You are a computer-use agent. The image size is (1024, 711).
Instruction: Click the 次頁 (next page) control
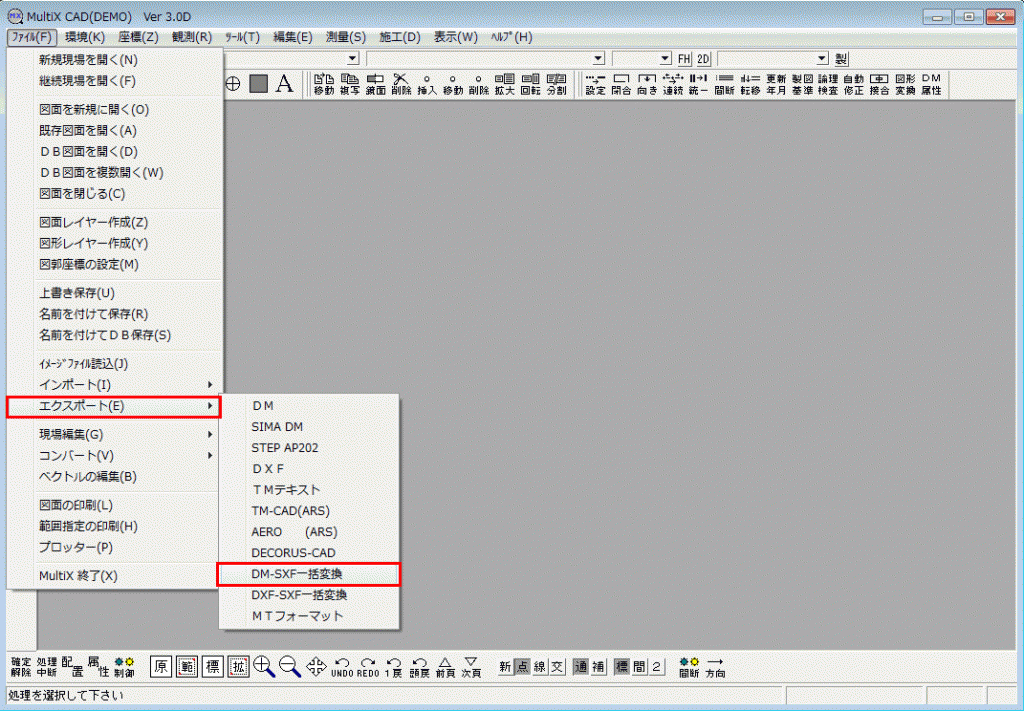(x=471, y=666)
